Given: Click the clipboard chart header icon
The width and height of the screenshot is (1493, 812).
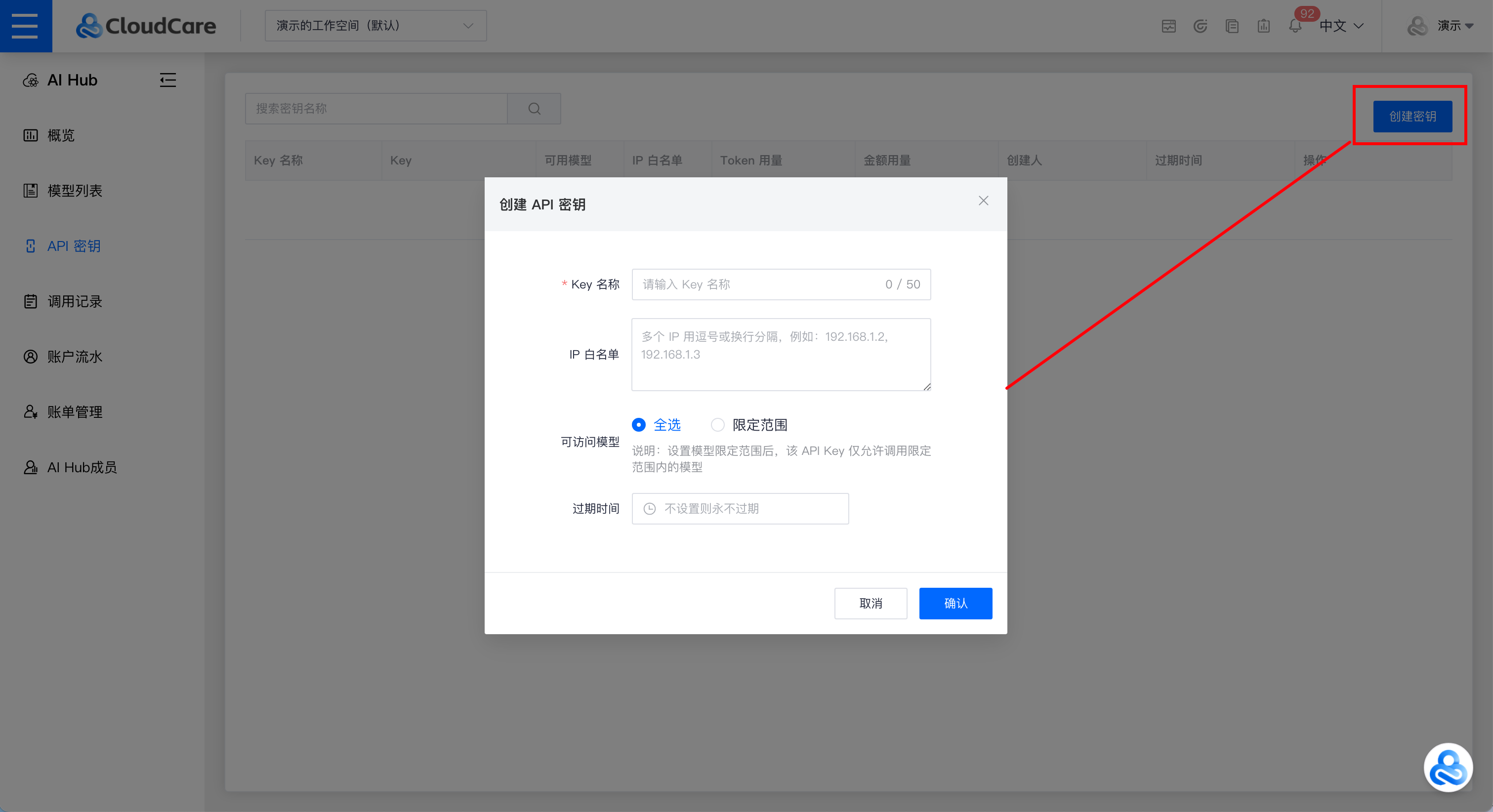Looking at the screenshot, I should point(1263,26).
